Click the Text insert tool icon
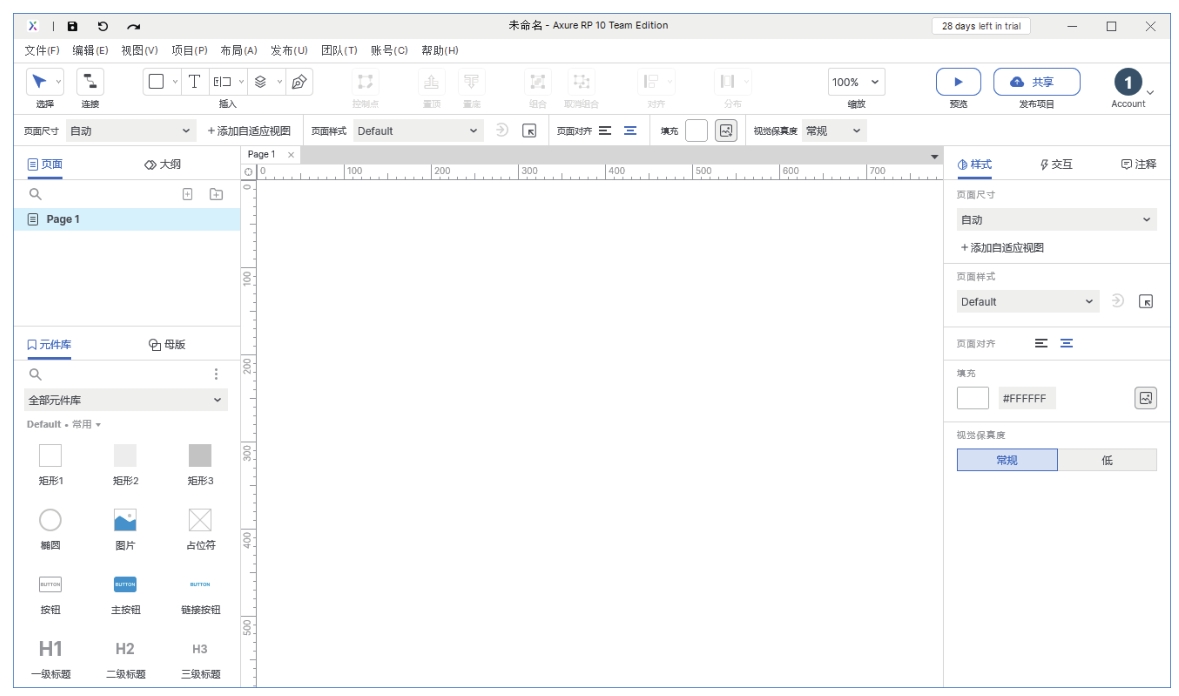The width and height of the screenshot is (1179, 696). point(193,81)
